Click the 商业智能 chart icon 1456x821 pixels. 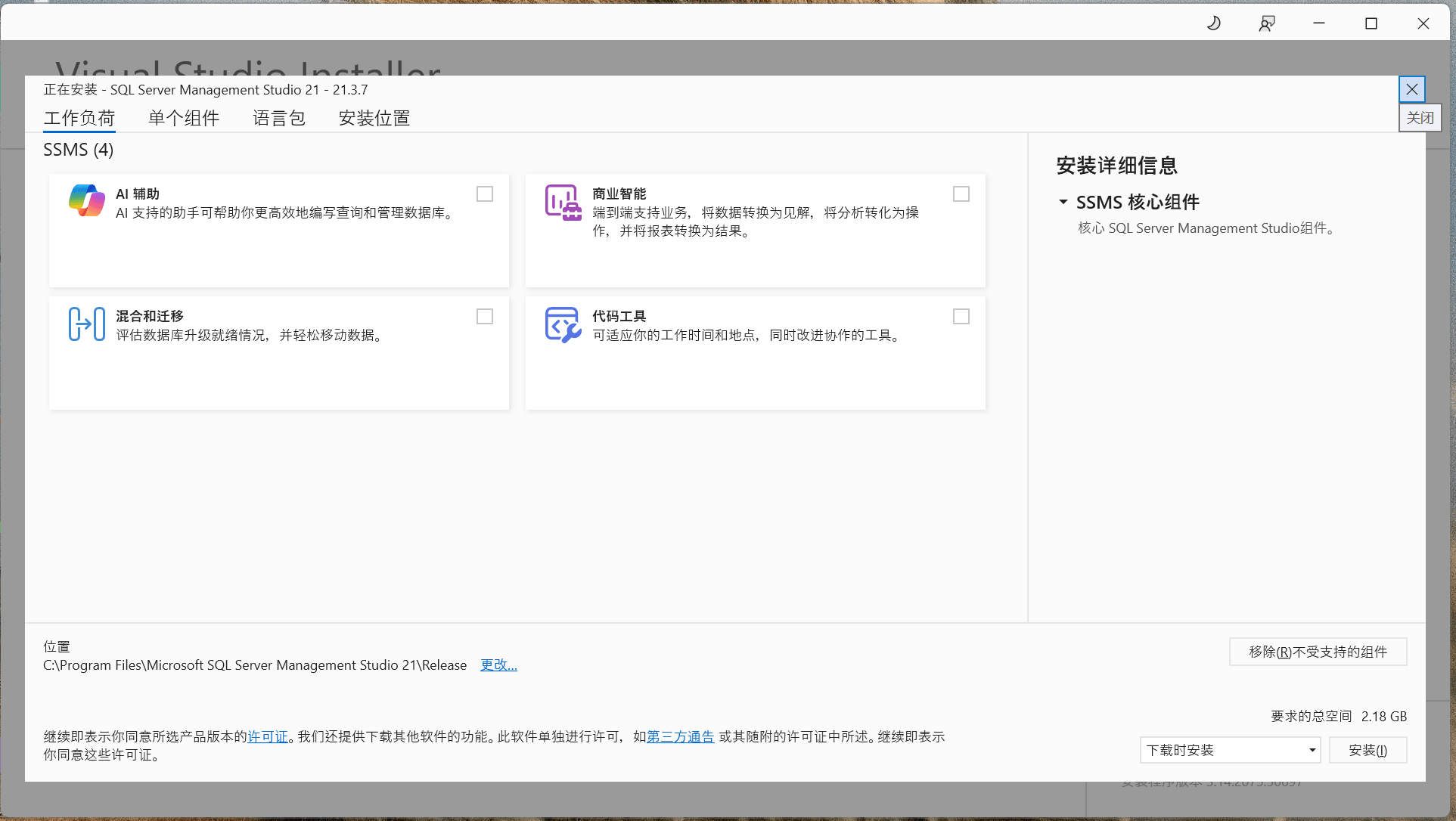click(x=563, y=202)
